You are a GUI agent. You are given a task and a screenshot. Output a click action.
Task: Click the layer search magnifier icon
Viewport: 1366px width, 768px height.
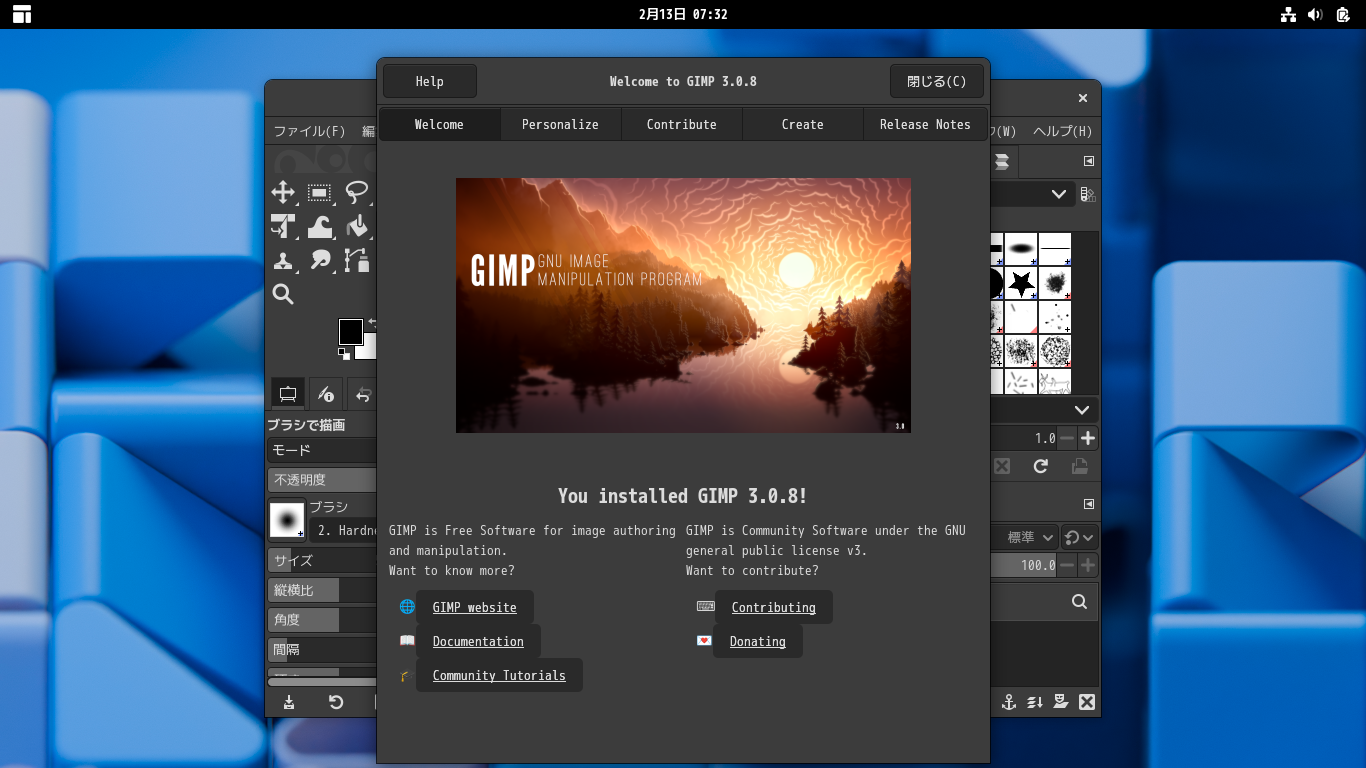pyautogui.click(x=1079, y=601)
